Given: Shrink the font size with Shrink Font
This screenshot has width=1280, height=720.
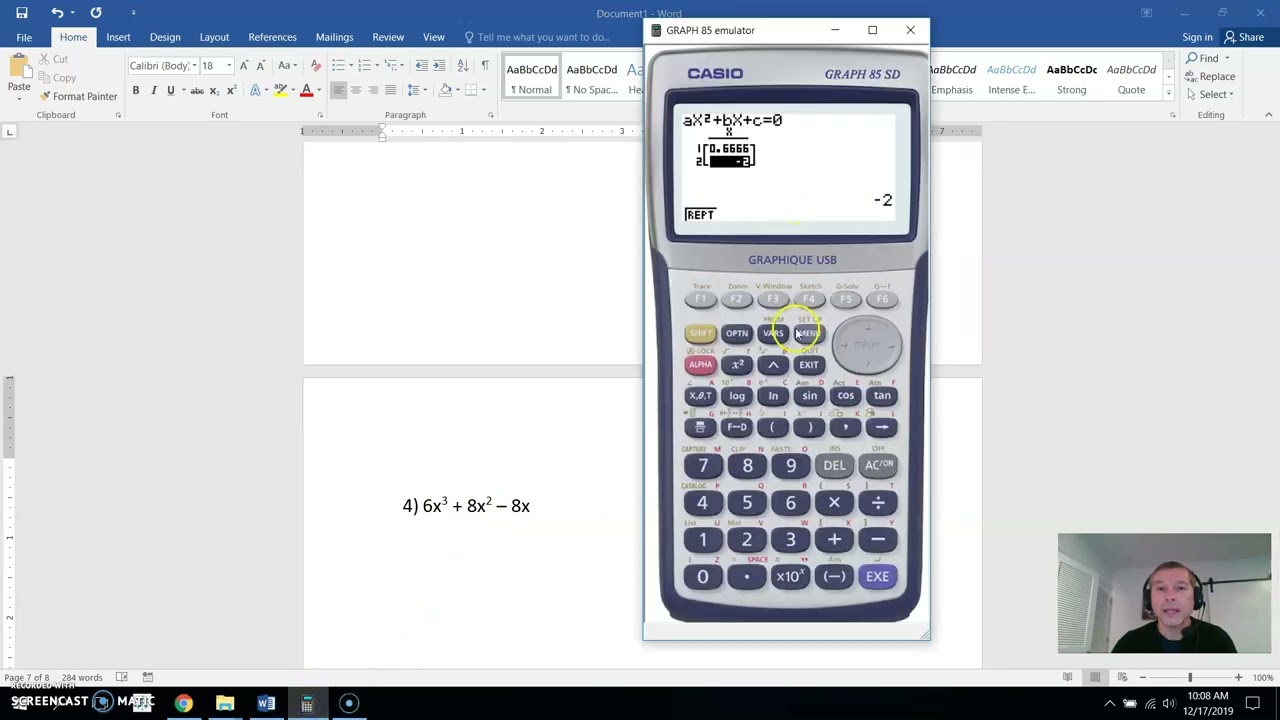Looking at the screenshot, I should tap(260, 65).
